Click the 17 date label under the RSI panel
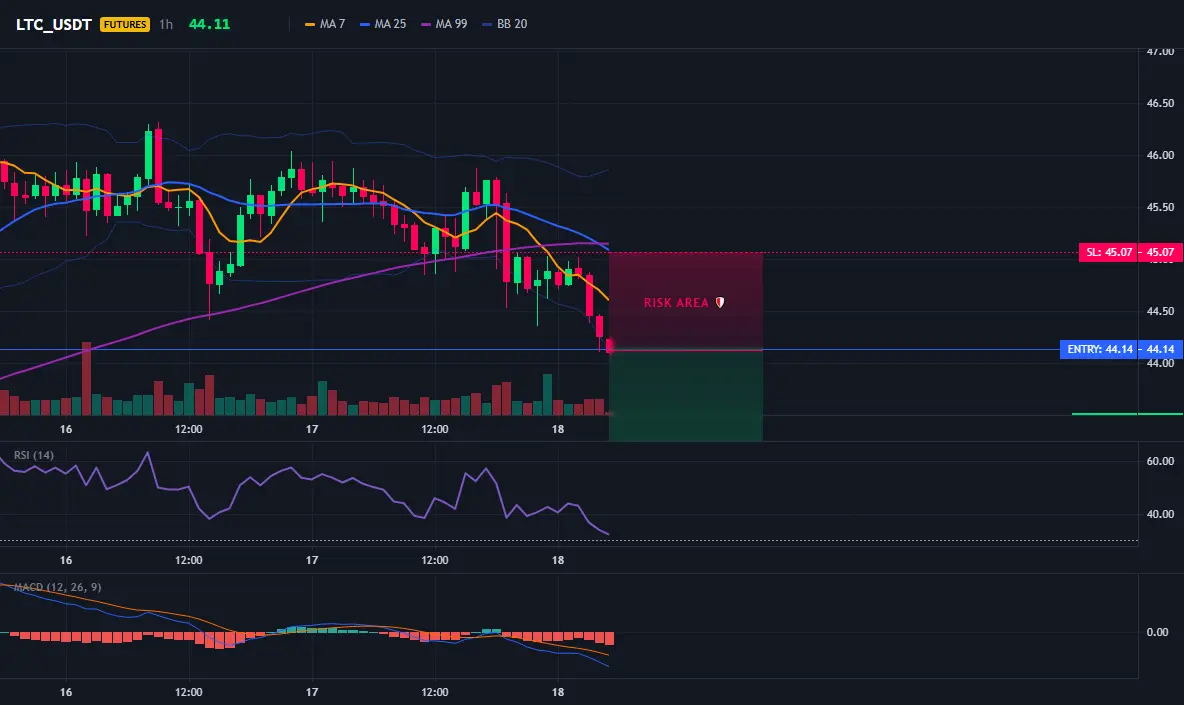 [312, 560]
